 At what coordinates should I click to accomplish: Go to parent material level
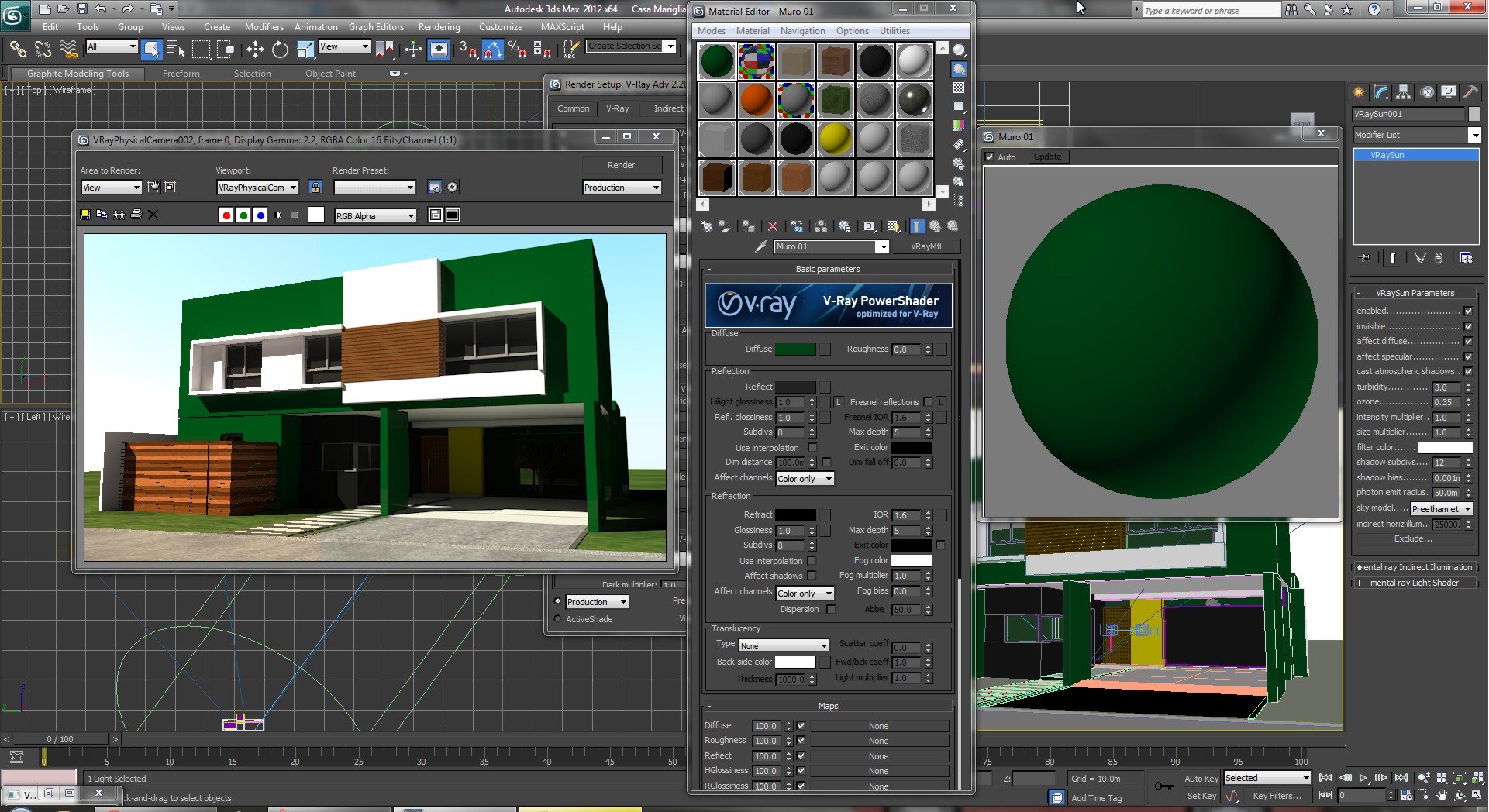[936, 226]
